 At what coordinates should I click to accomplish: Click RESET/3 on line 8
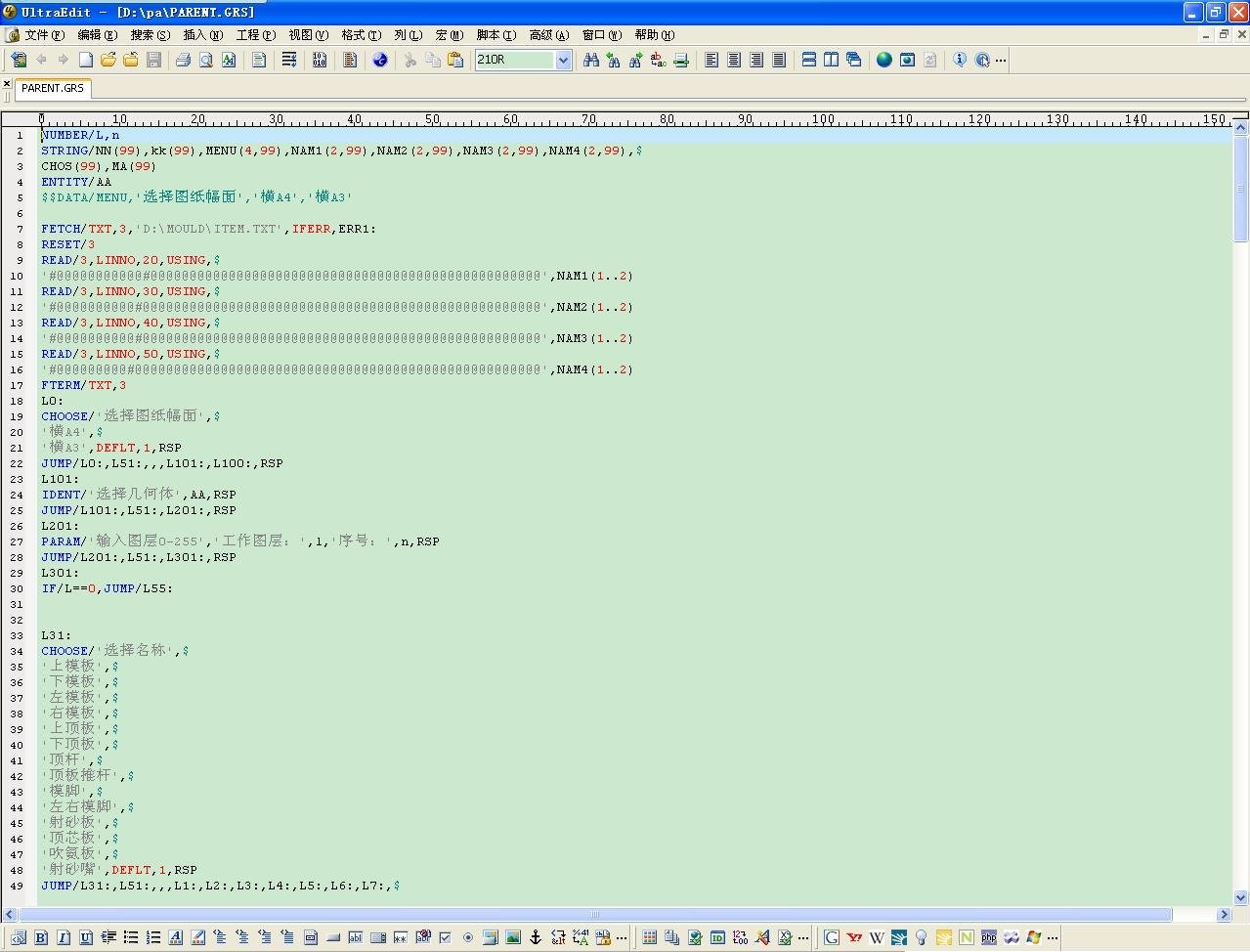(68, 244)
